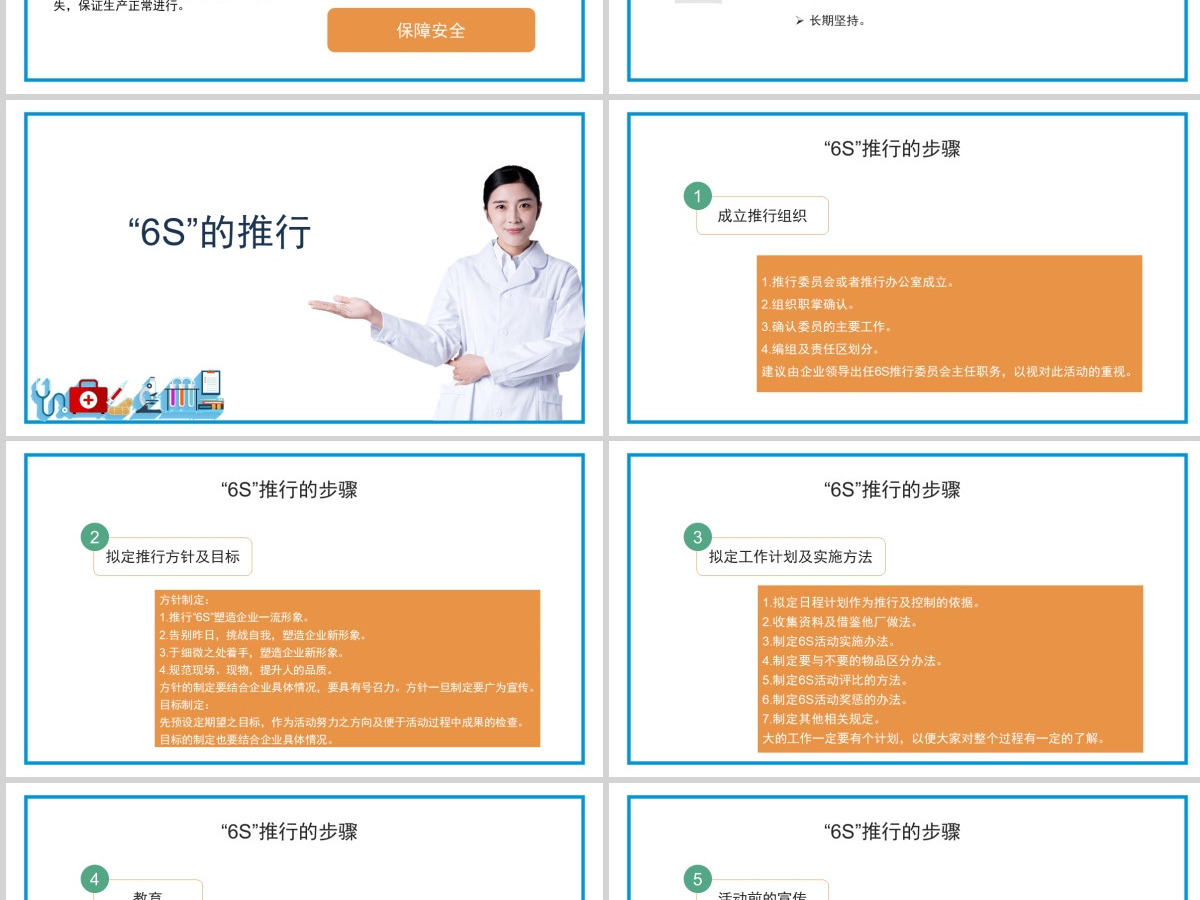Click green step number 2 circle
The height and width of the screenshot is (900, 1200).
tap(94, 538)
